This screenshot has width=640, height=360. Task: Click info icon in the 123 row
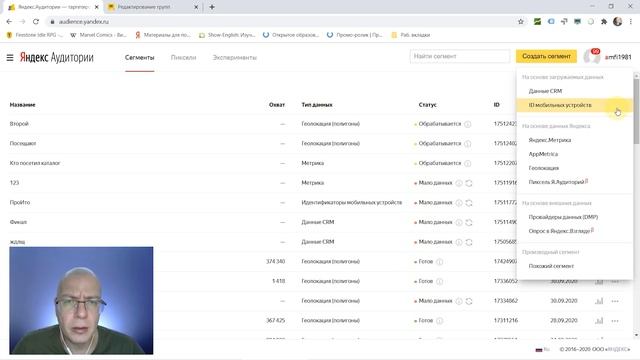(459, 183)
